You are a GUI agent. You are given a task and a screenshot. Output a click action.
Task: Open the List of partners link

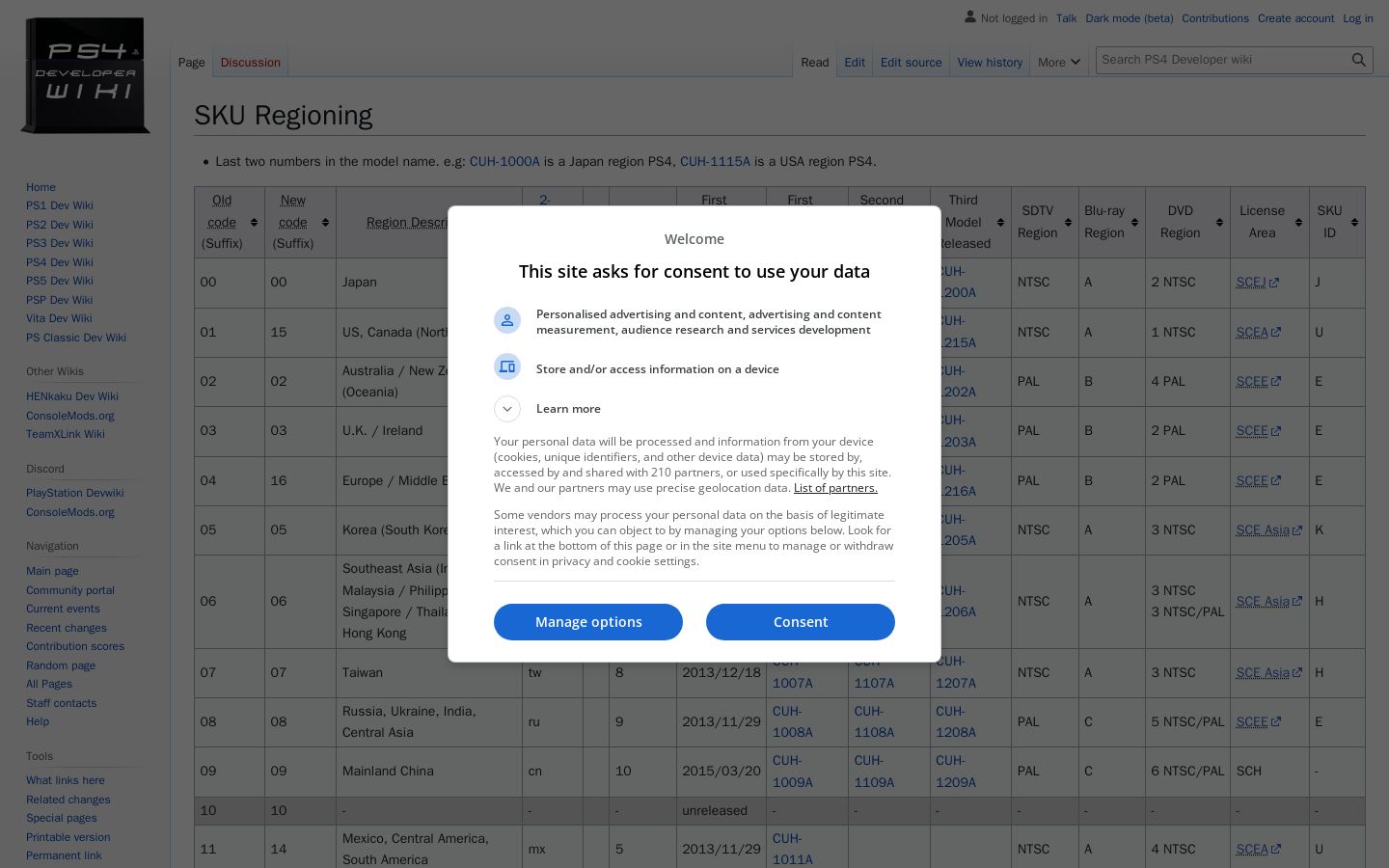tap(835, 488)
